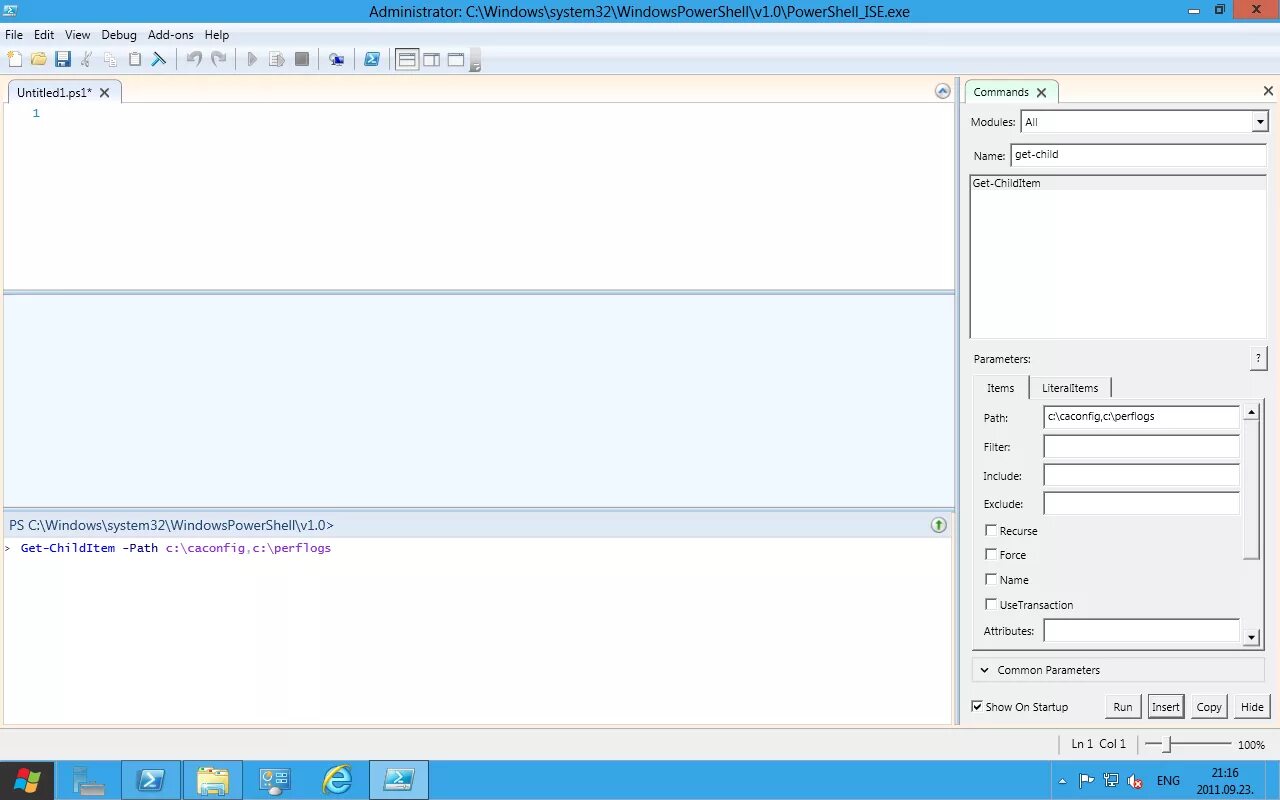
Task: Open the Modules dropdown list
Action: tap(1259, 121)
